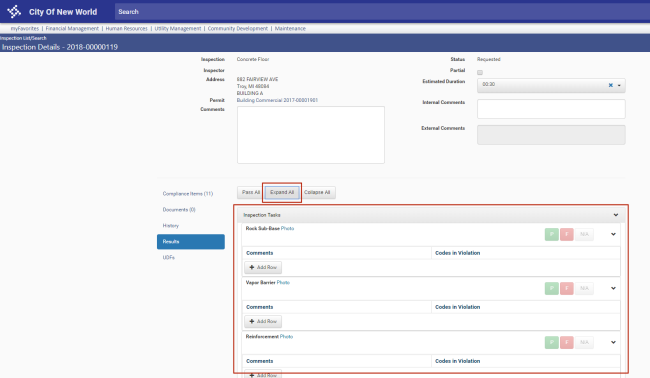Select the History tab

click(x=171, y=226)
